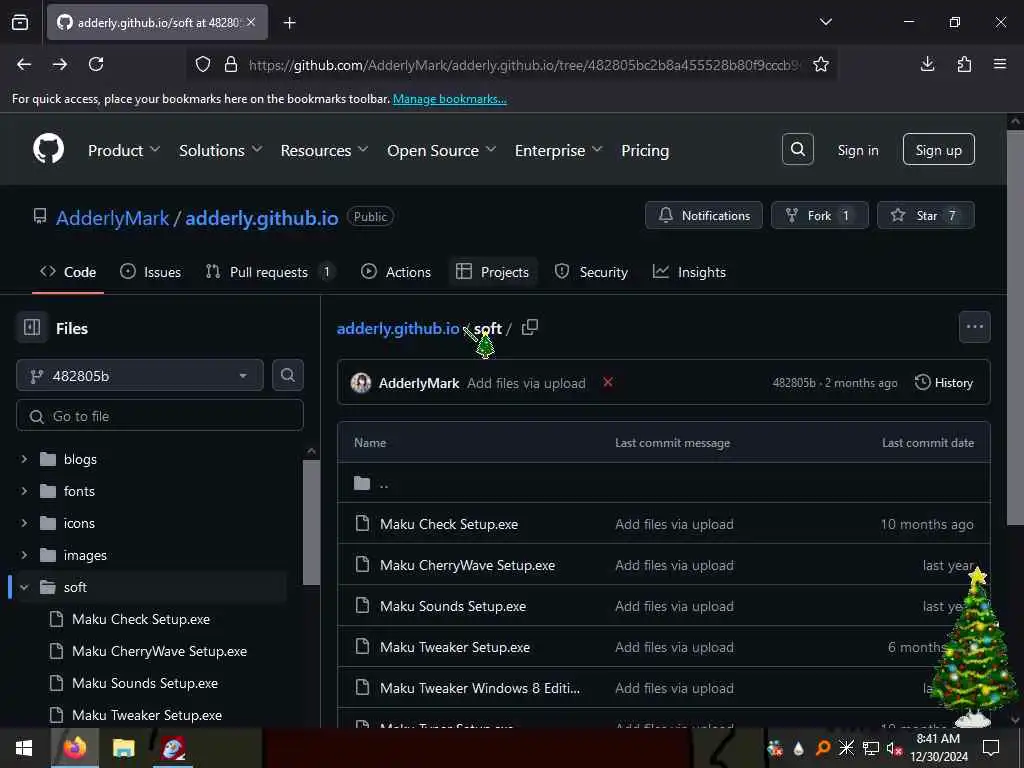Click the Notifications button
Screen dimensions: 1024x768
703,216
